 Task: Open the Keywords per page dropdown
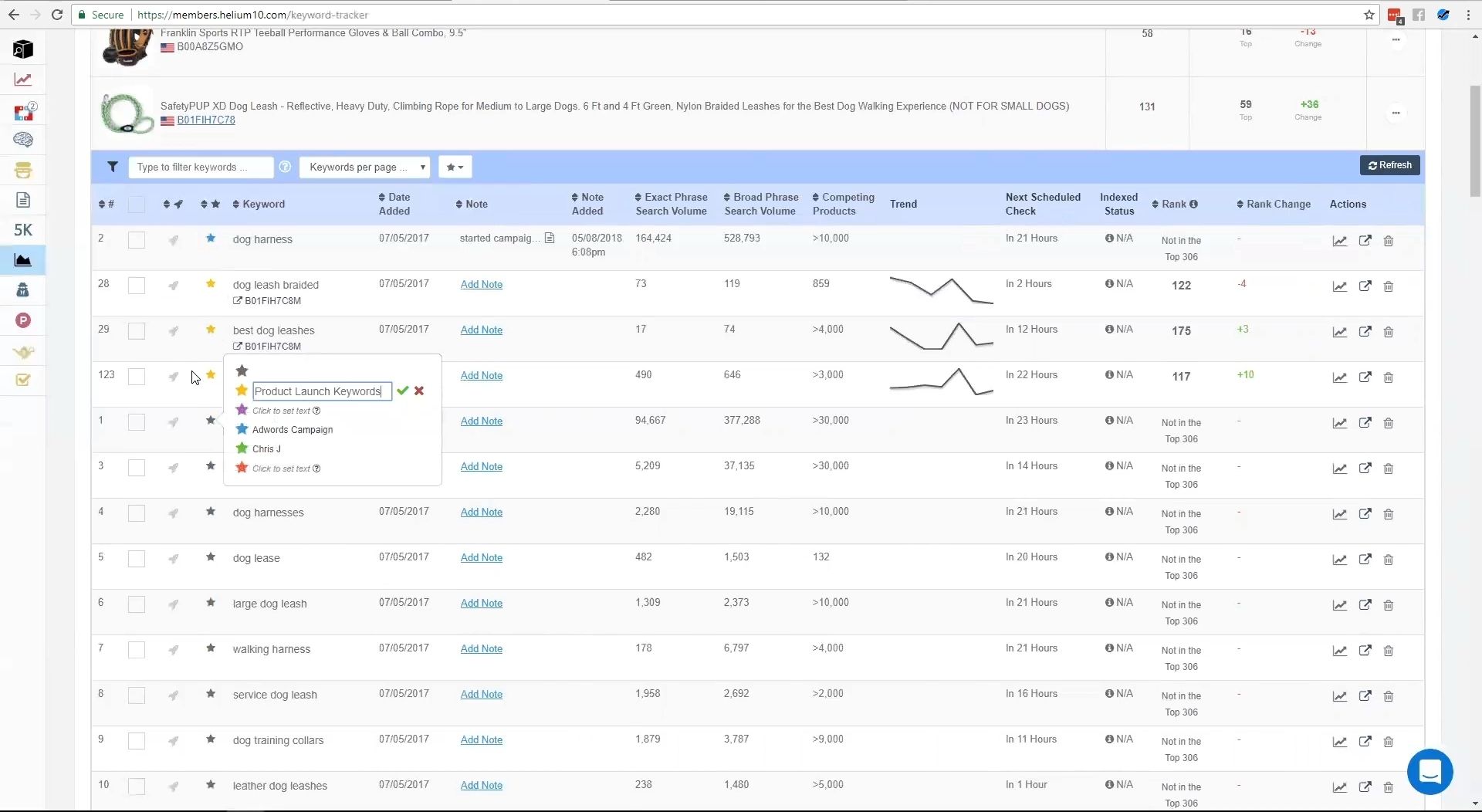(x=365, y=167)
